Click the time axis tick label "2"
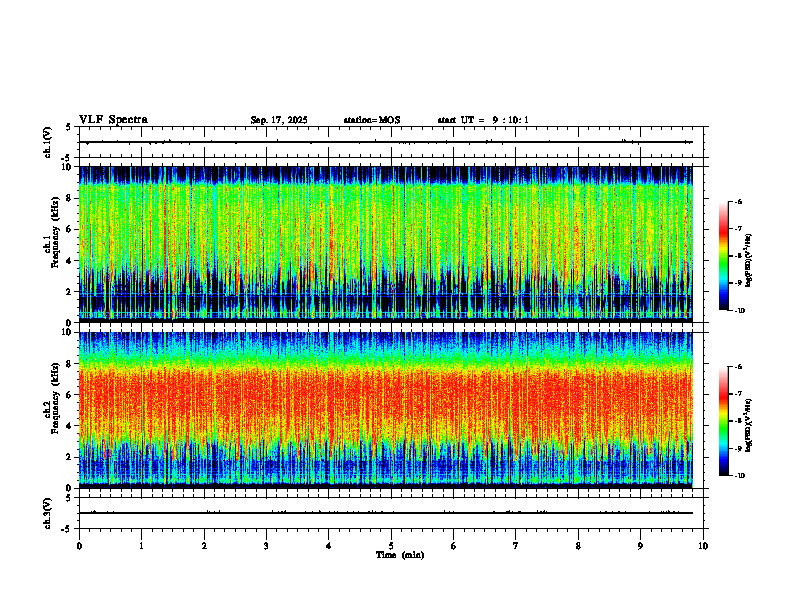 [204, 546]
